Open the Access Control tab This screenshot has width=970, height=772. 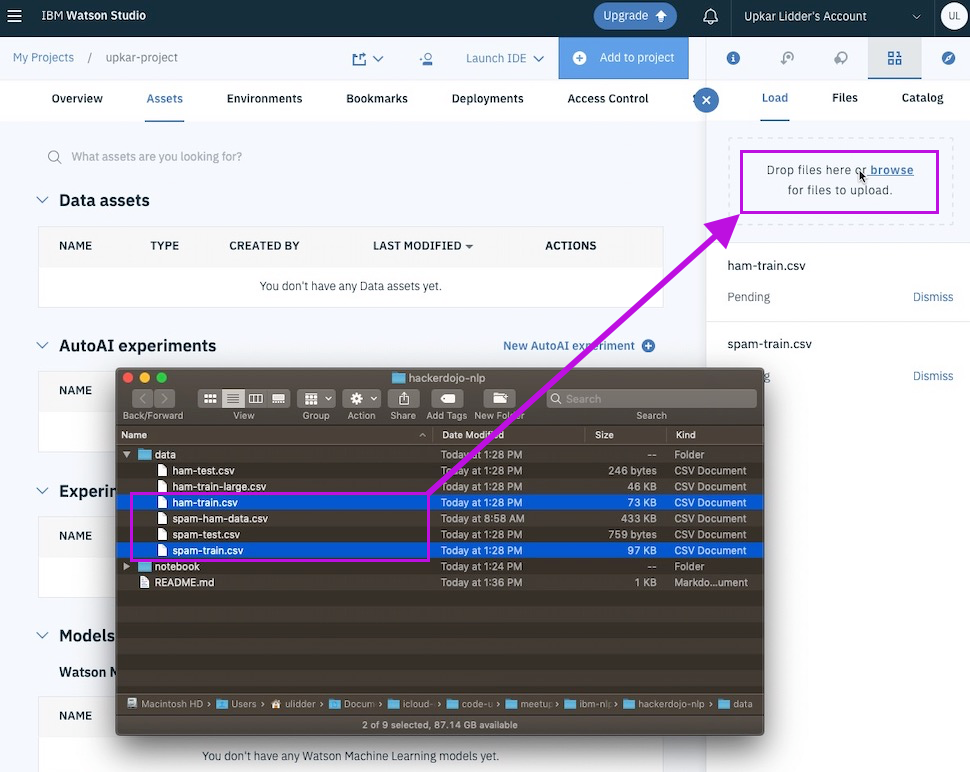point(607,98)
